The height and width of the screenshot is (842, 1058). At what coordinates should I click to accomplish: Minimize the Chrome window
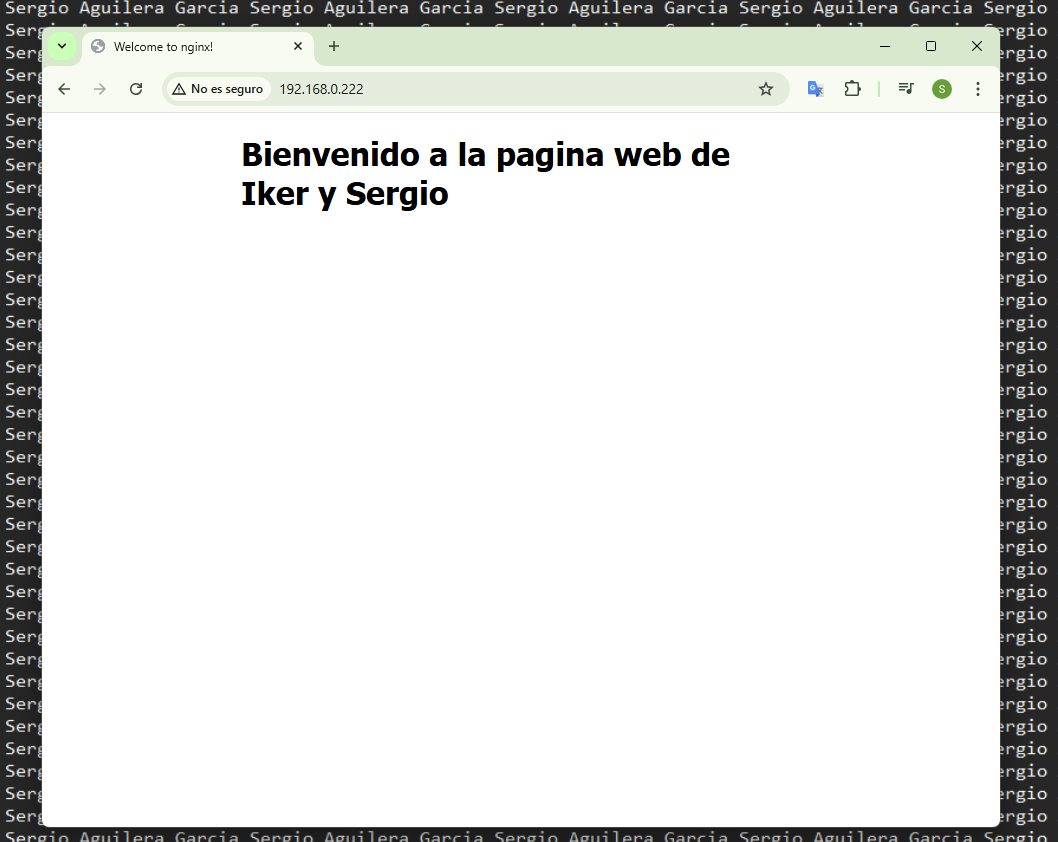click(885, 46)
